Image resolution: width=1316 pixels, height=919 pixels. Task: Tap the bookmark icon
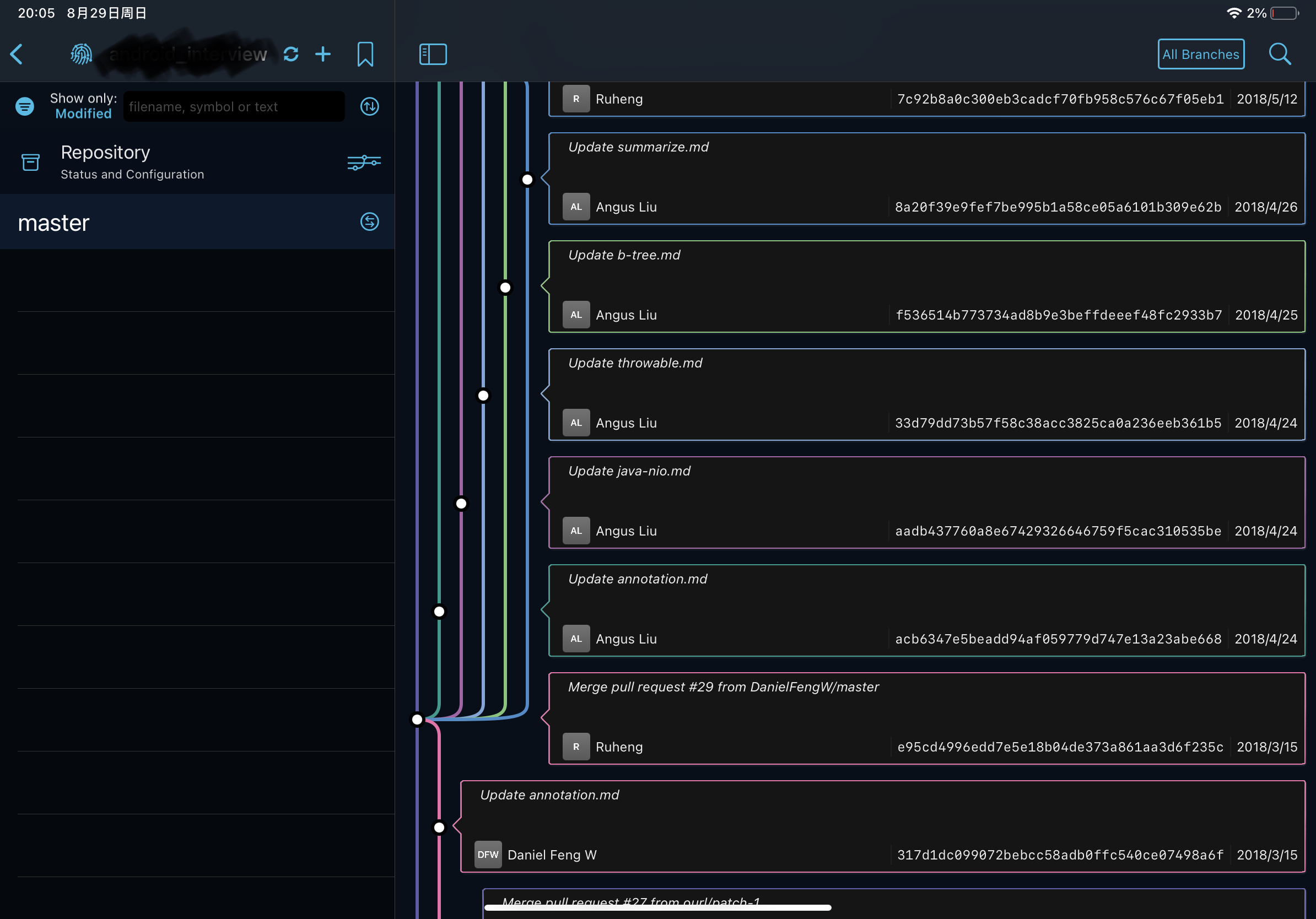tap(365, 55)
